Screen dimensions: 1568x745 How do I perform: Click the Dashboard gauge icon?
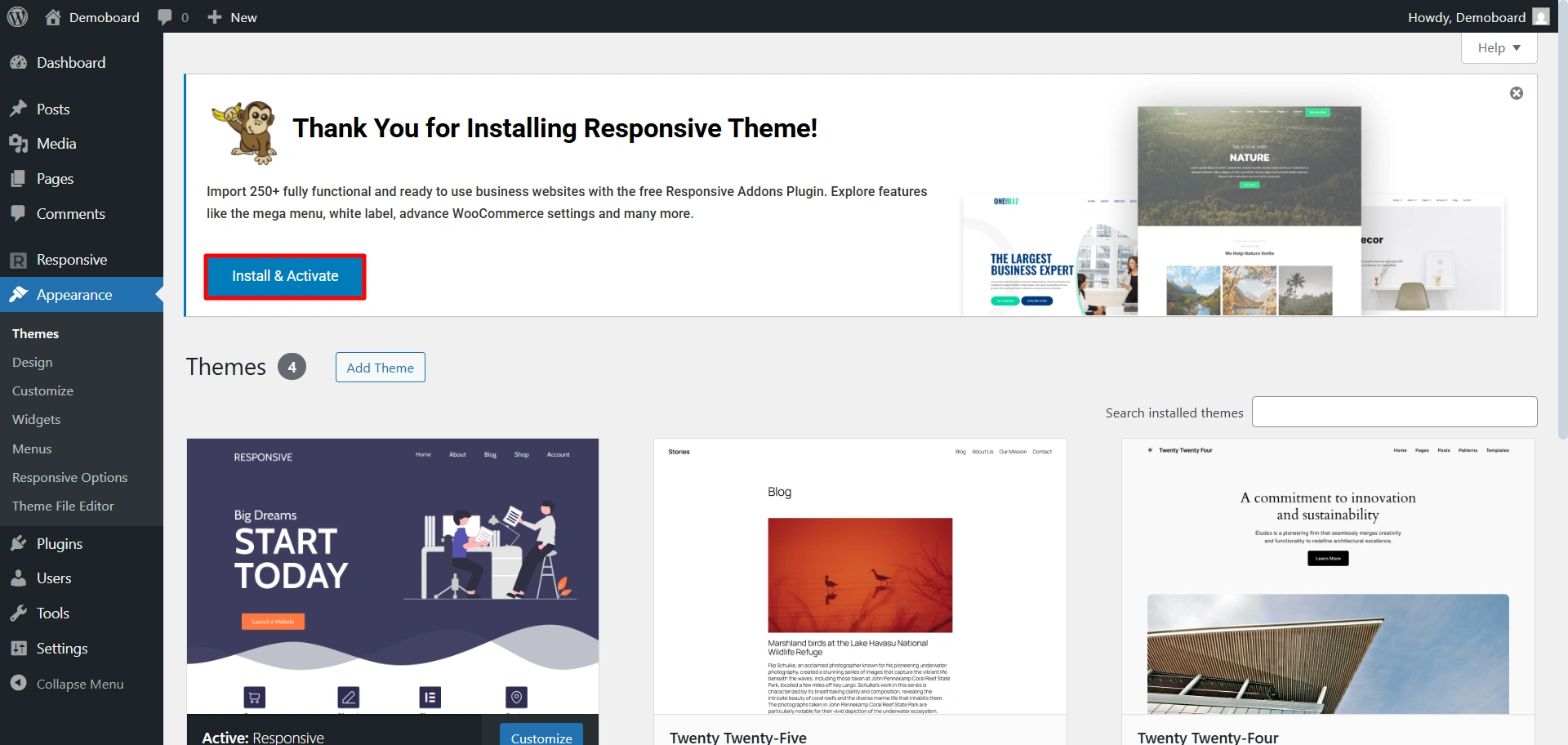[18, 63]
